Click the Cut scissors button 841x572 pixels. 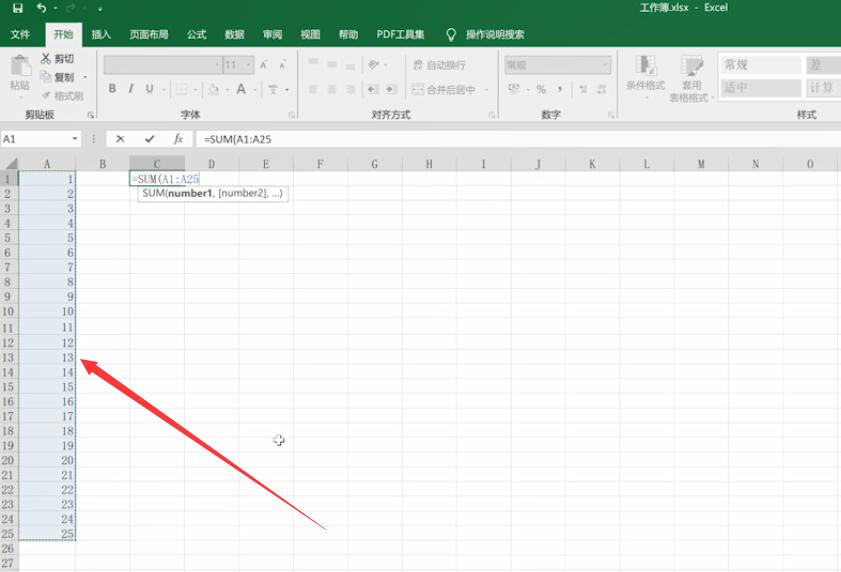(57, 58)
